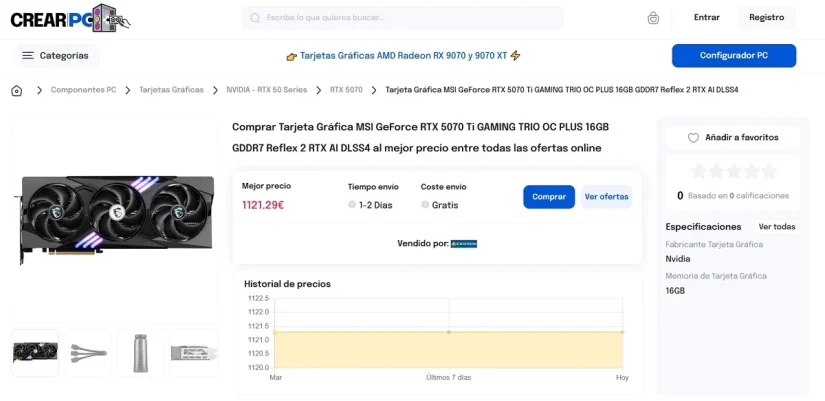Rate five stars in the rating
The image size is (825, 401).
point(769,171)
